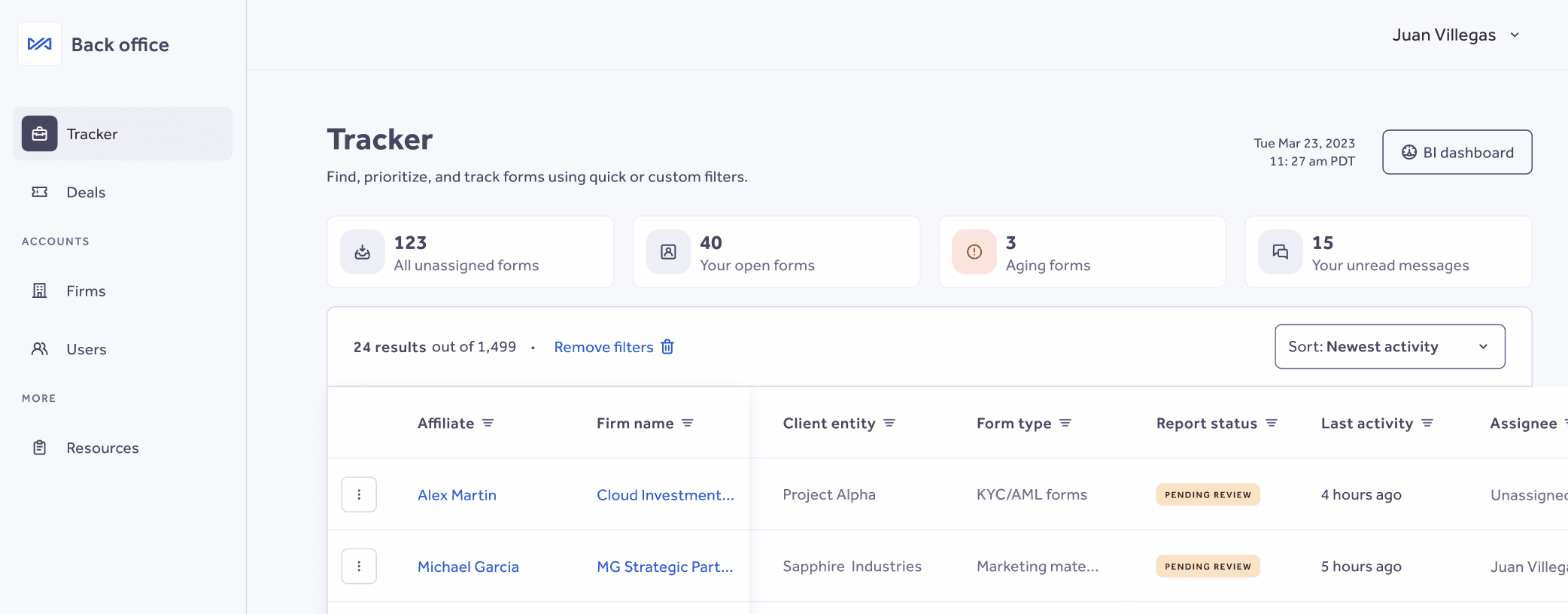This screenshot has width=1568, height=614.
Task: Go to Deals in sidebar
Action: [86, 193]
